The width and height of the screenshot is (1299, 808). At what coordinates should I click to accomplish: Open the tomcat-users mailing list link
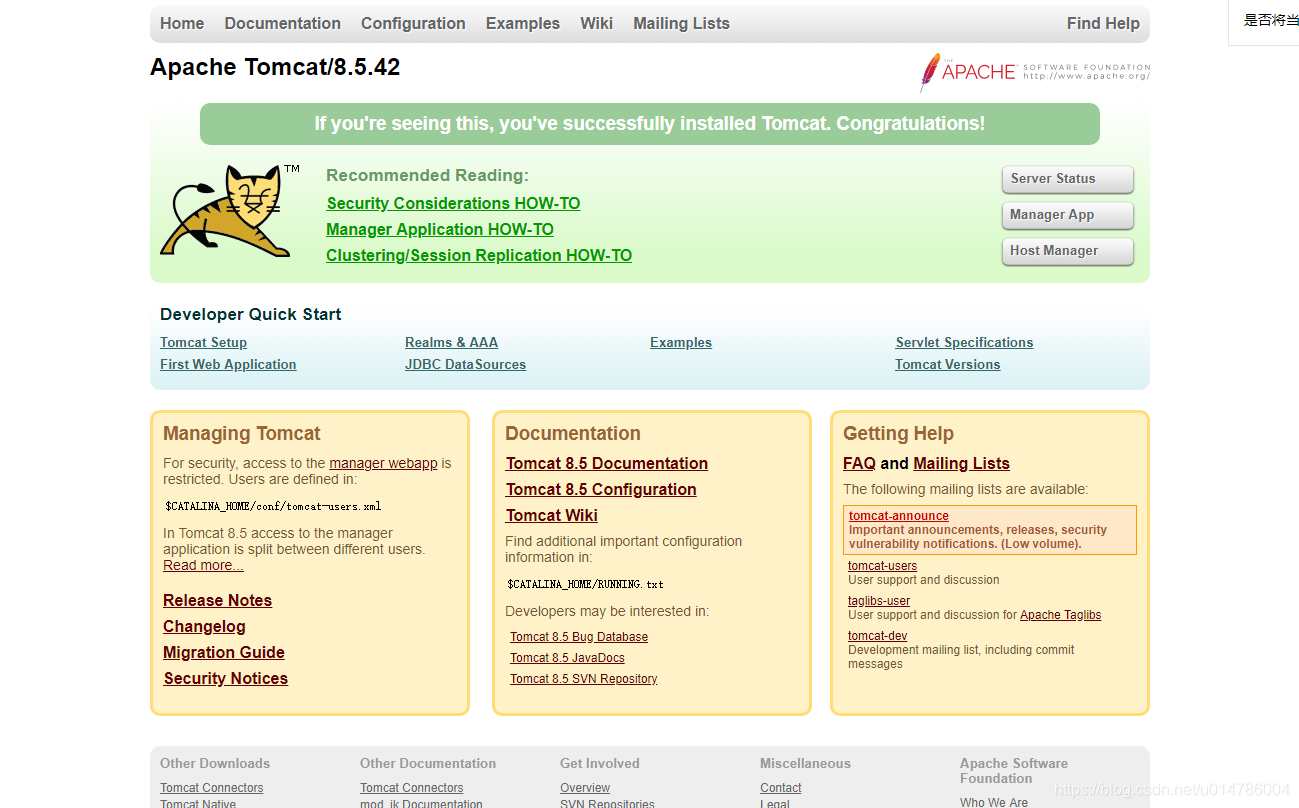pos(882,566)
